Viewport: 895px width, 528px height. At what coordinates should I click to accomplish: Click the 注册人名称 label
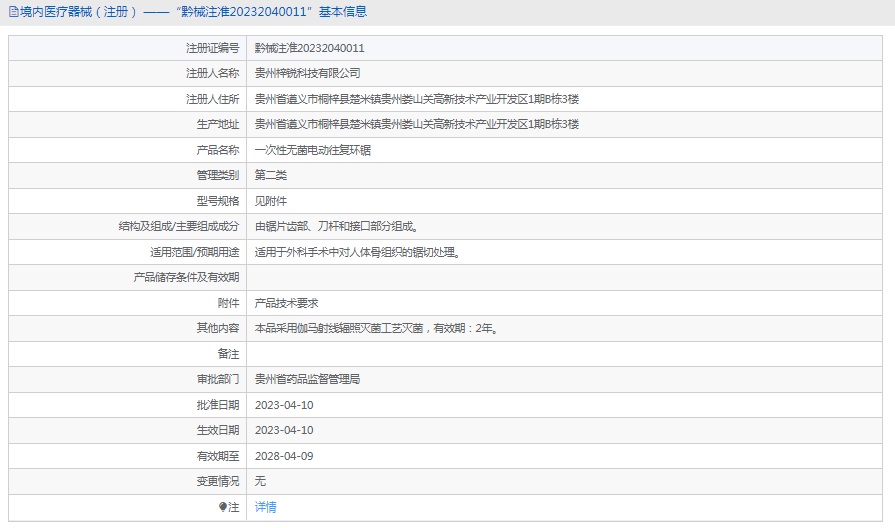(212, 73)
